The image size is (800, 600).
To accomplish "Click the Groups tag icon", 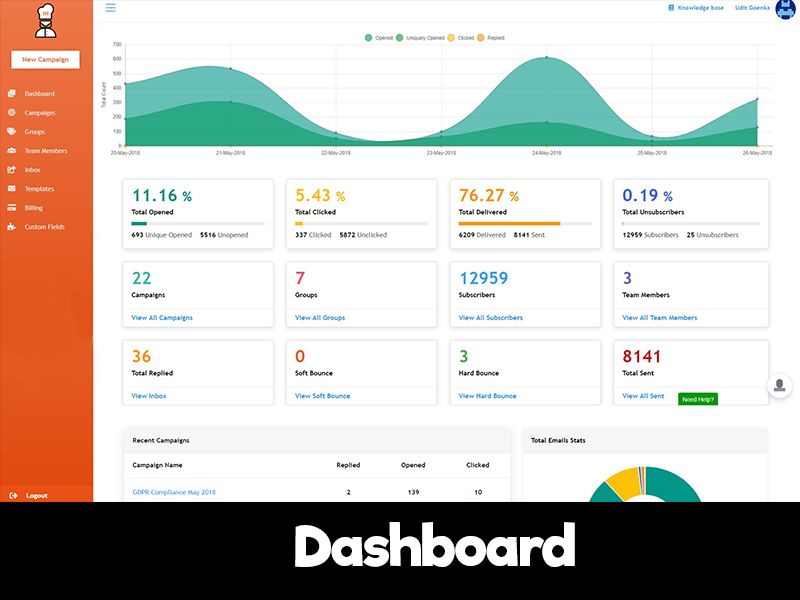I will 12,131.
